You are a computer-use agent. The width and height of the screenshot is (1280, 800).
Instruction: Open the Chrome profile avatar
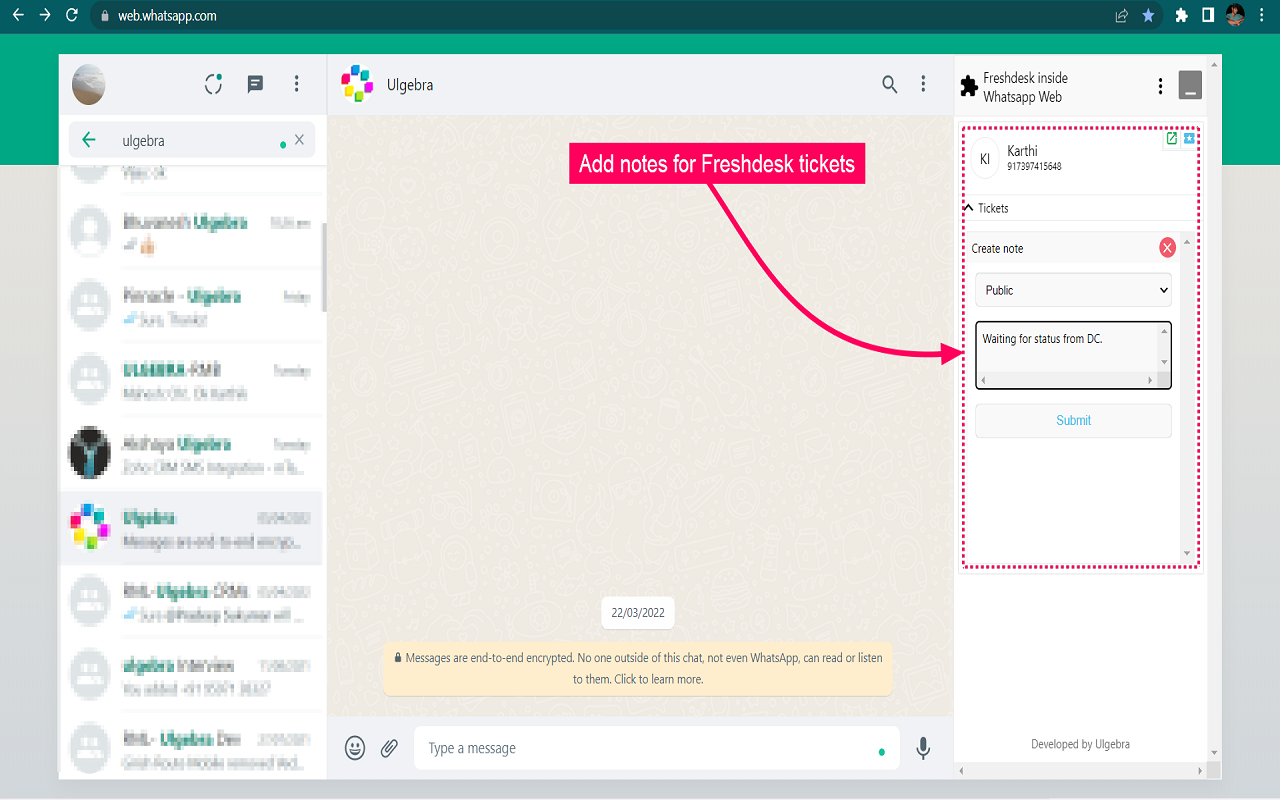tap(1236, 16)
